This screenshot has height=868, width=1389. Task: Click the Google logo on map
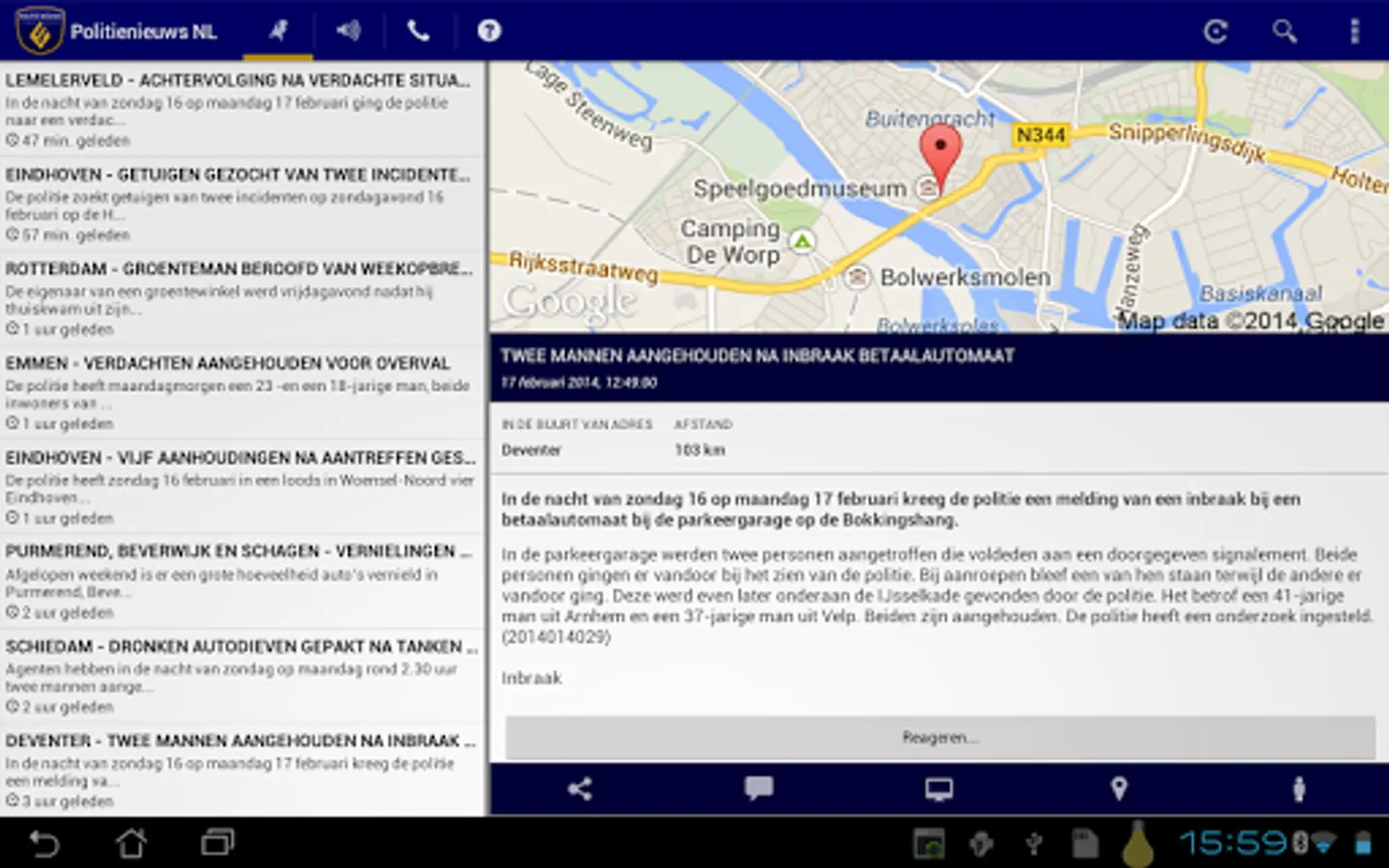point(571,303)
